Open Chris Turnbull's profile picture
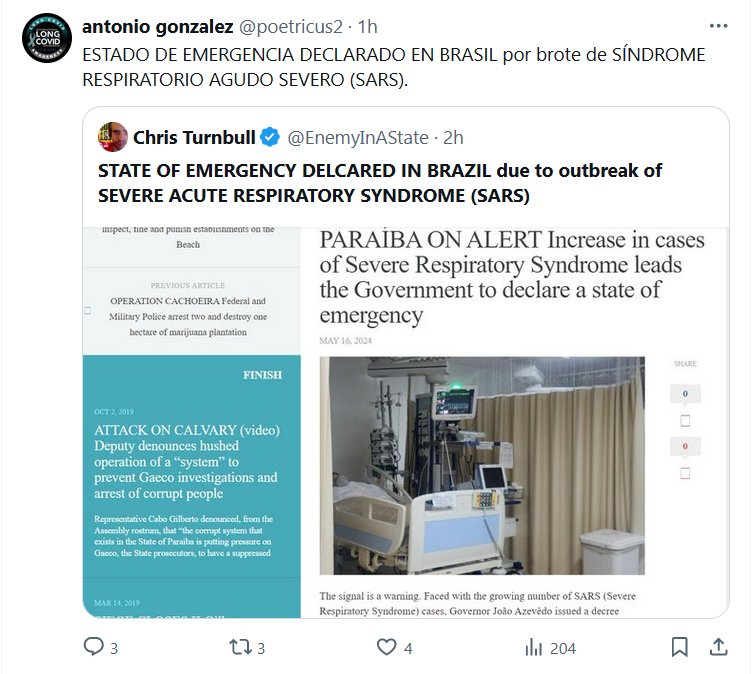 (113, 137)
